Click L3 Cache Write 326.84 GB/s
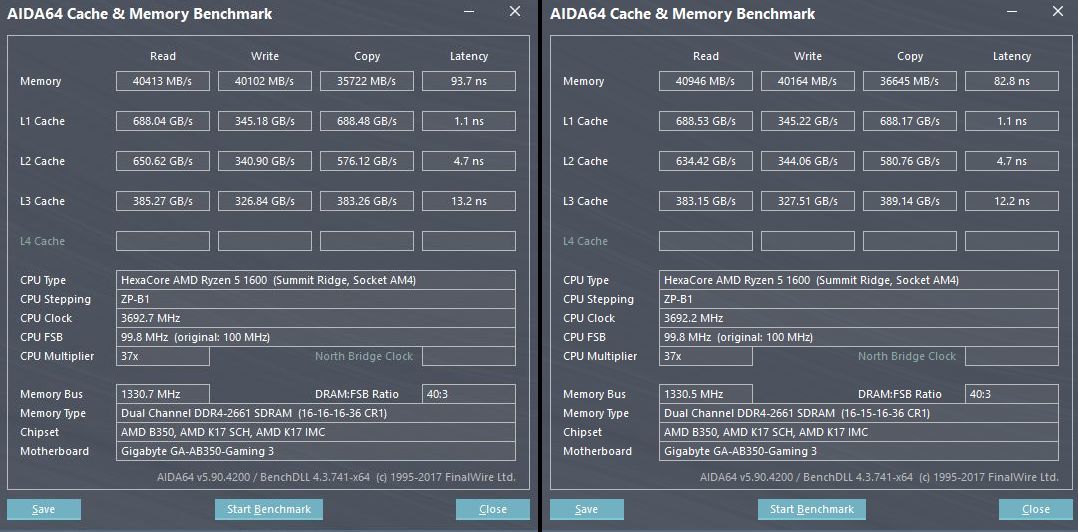The image size is (1078, 532). [265, 201]
